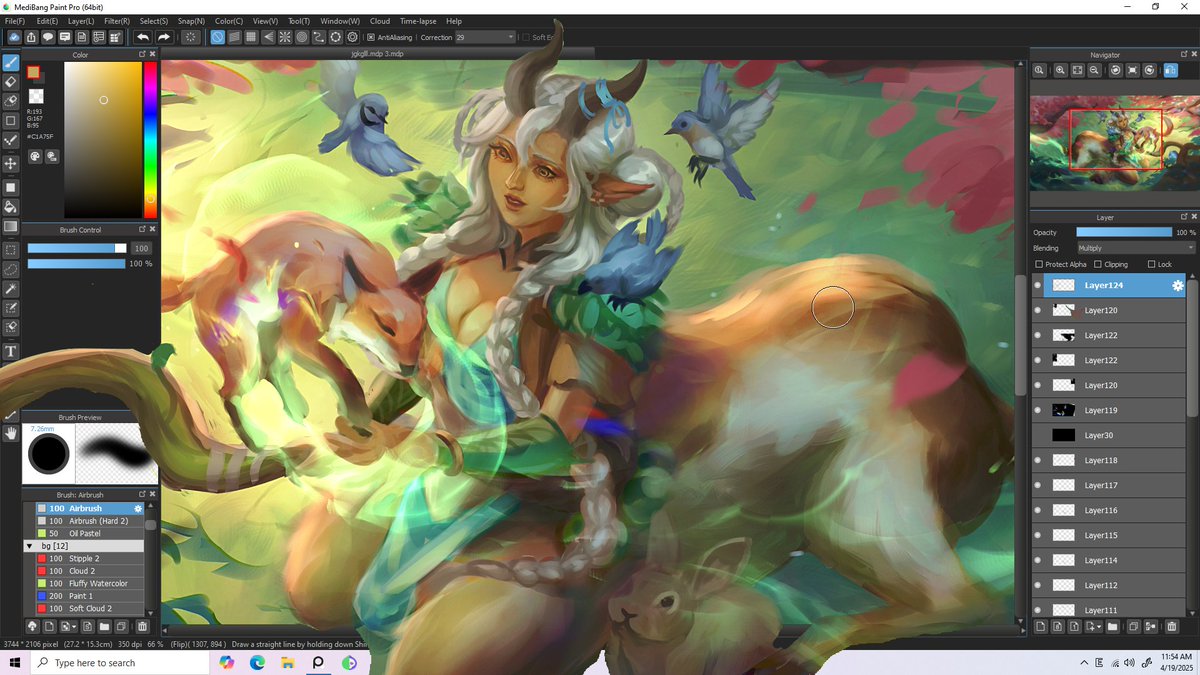Open the Time-lapse menu
This screenshot has height=675, width=1200.
point(418,21)
